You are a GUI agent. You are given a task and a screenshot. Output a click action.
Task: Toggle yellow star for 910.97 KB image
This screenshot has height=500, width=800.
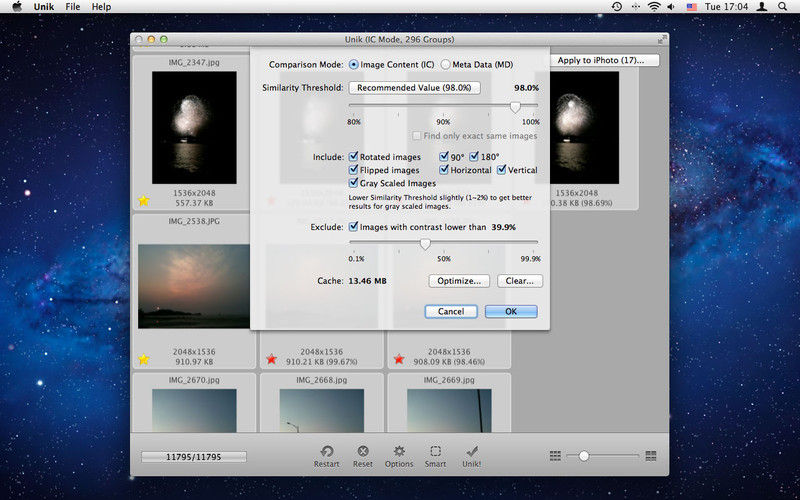tap(144, 360)
